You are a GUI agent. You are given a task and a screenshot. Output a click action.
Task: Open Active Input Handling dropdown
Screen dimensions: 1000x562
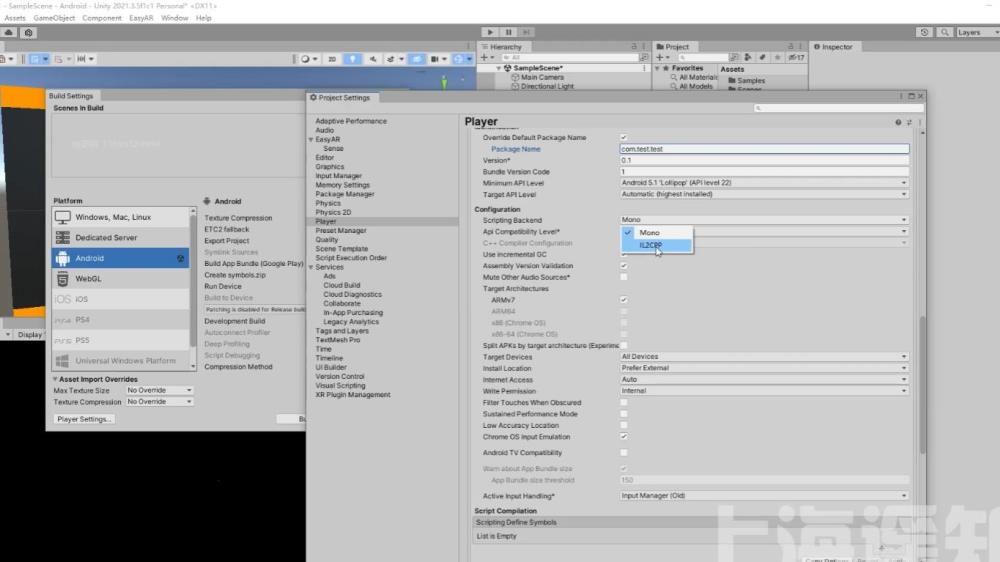tap(764, 496)
